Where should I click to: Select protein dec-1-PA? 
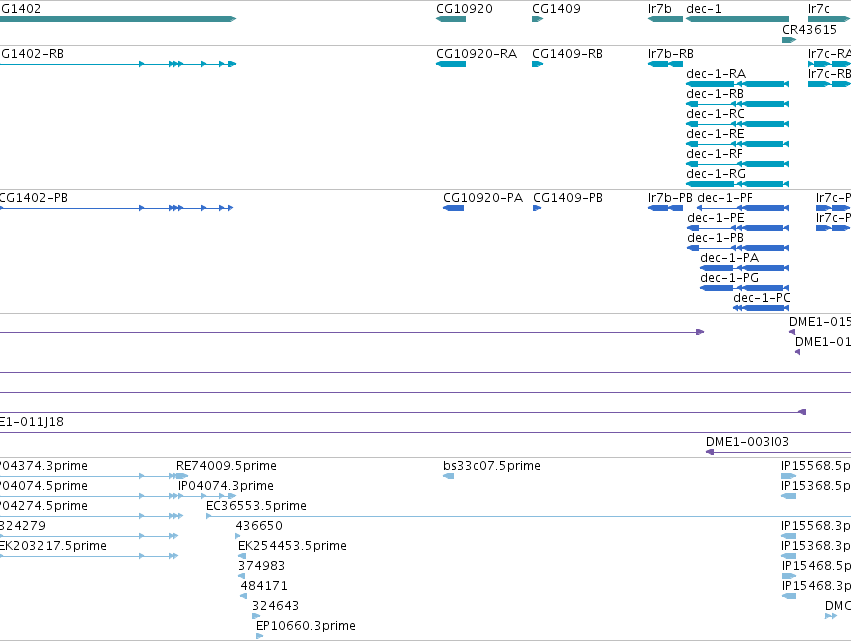point(745,268)
